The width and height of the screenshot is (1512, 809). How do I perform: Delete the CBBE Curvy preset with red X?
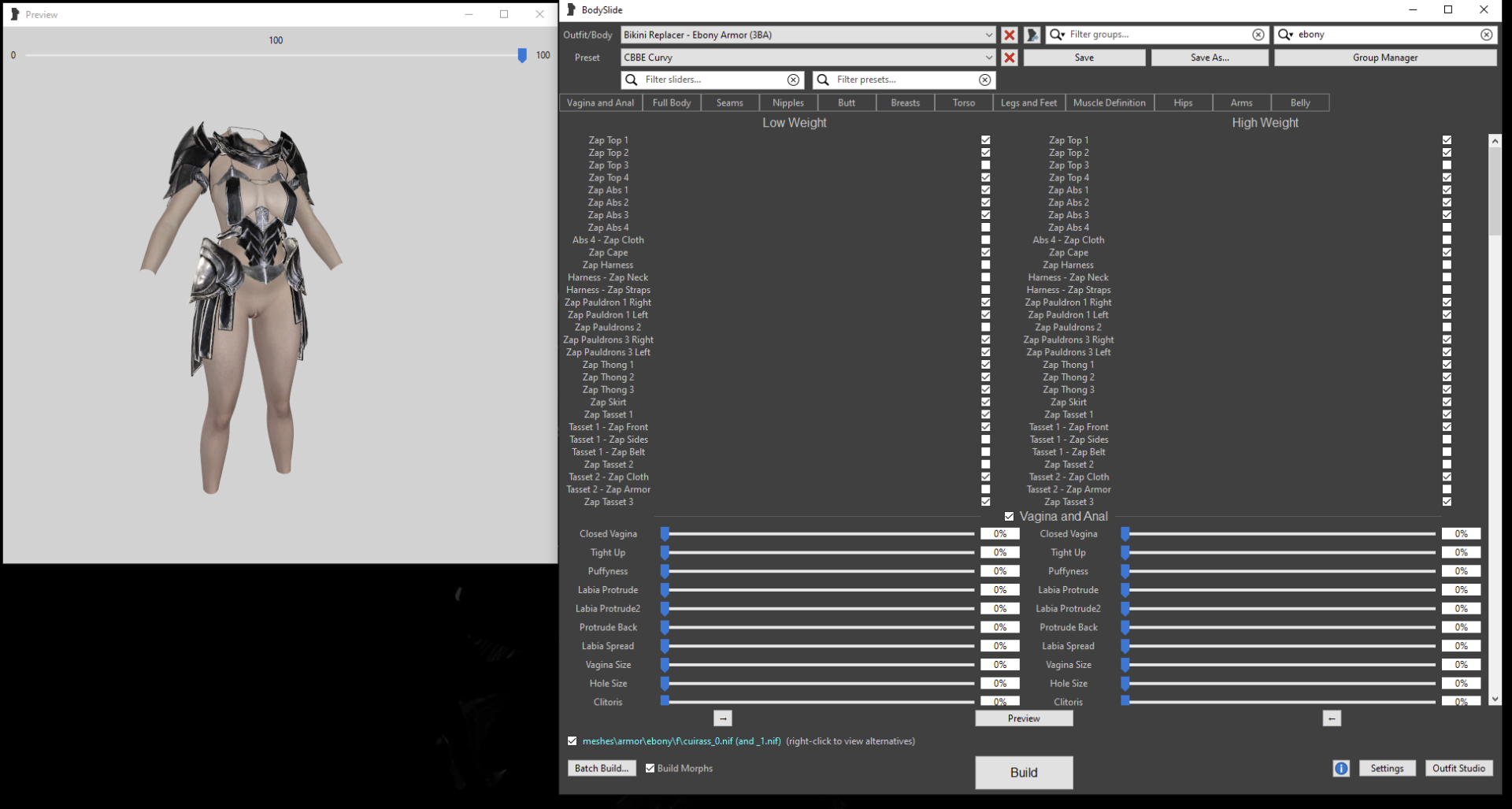pos(1009,58)
